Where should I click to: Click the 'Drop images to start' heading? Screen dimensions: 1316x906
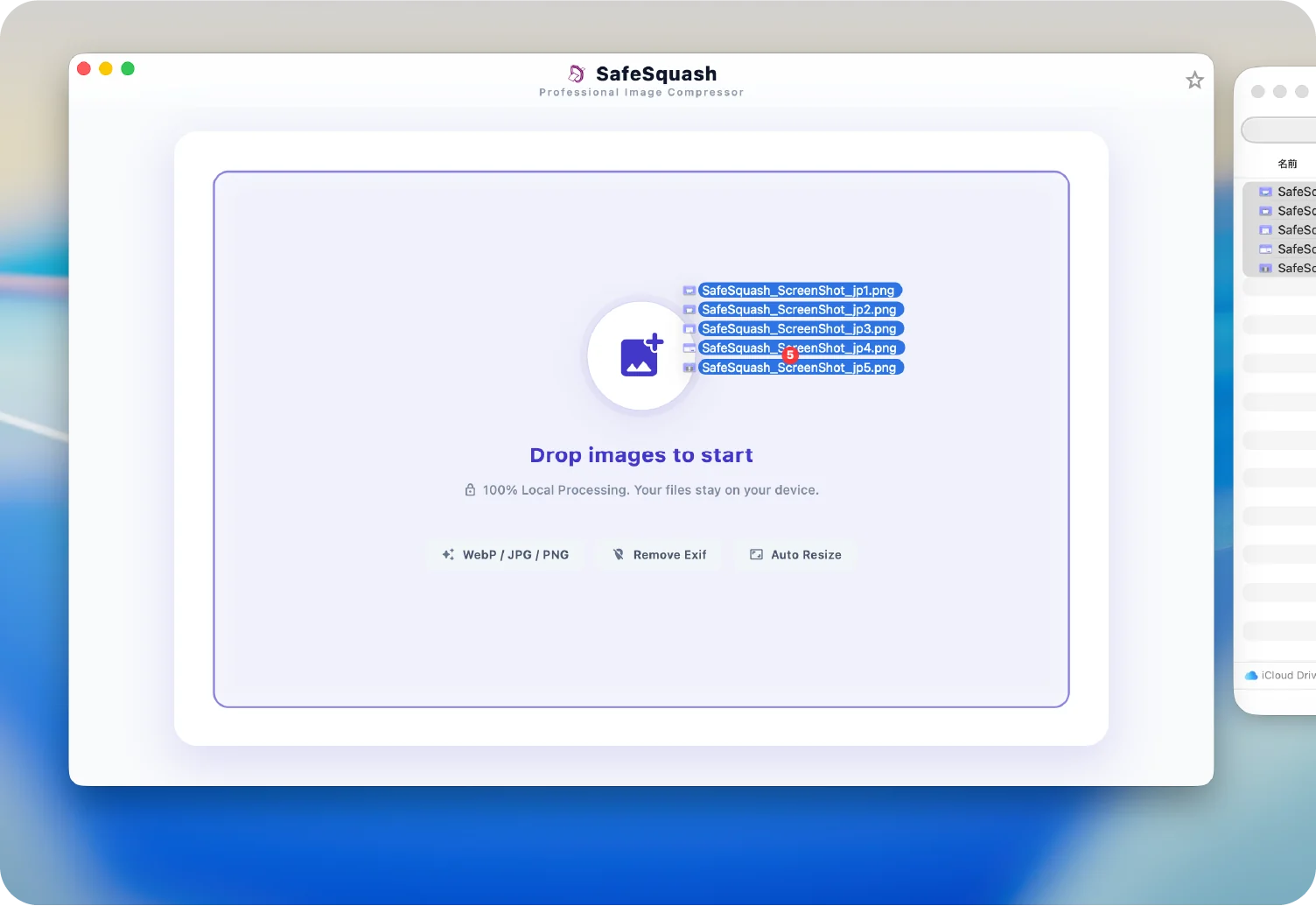(641, 455)
